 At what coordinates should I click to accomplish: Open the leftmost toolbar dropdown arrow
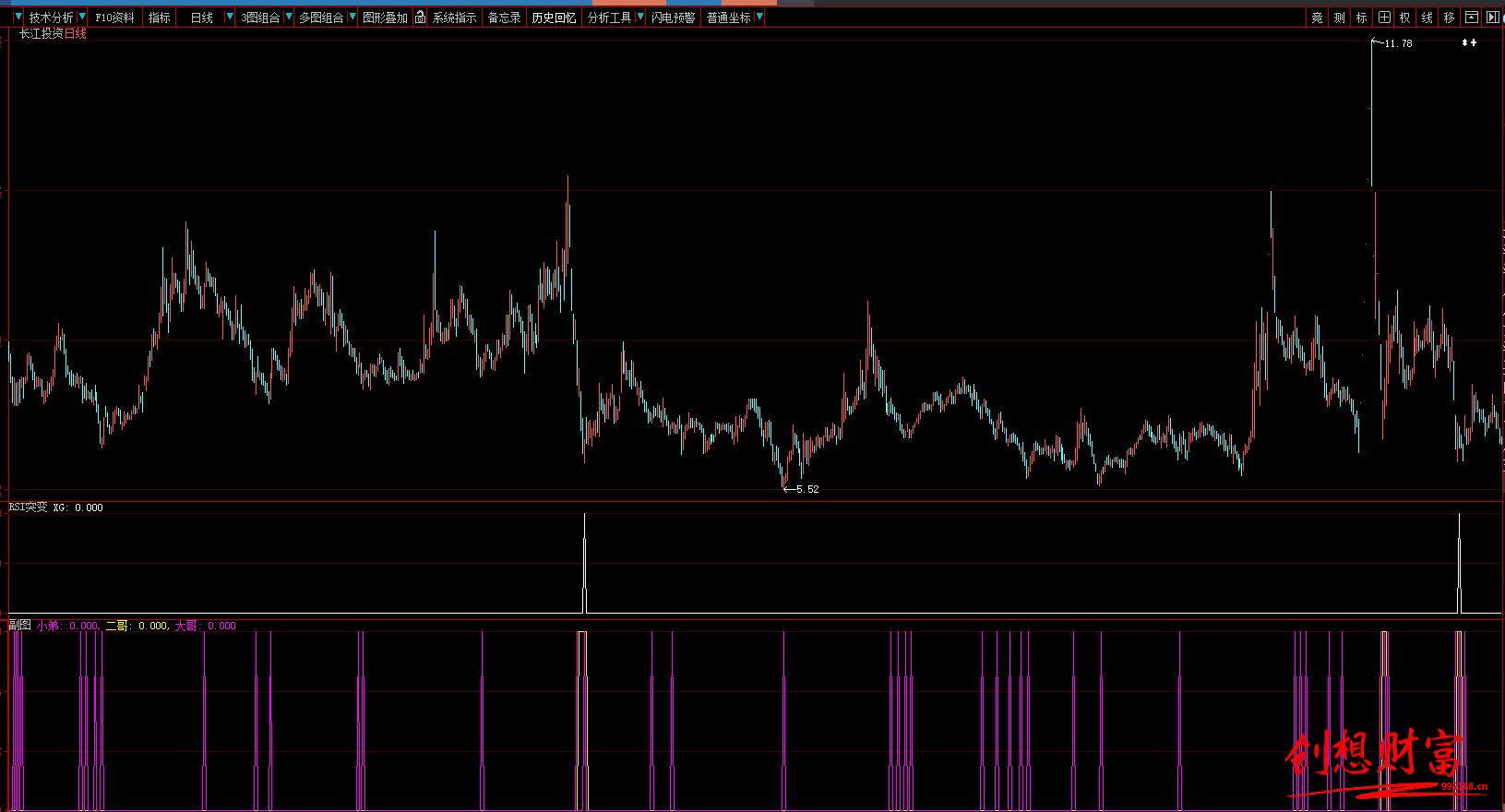[18, 18]
